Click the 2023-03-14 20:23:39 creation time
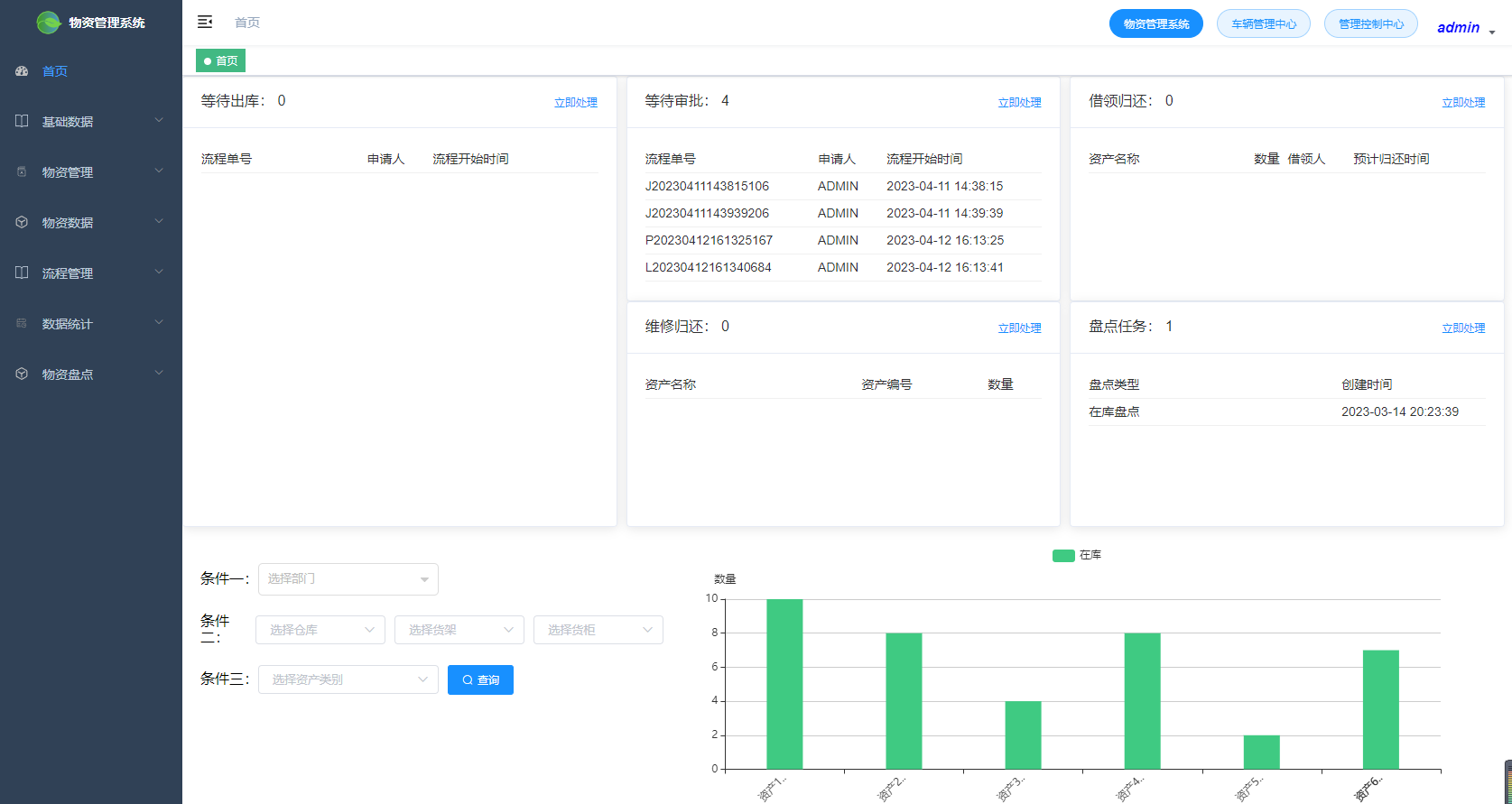The height and width of the screenshot is (804, 1512). 1400,411
